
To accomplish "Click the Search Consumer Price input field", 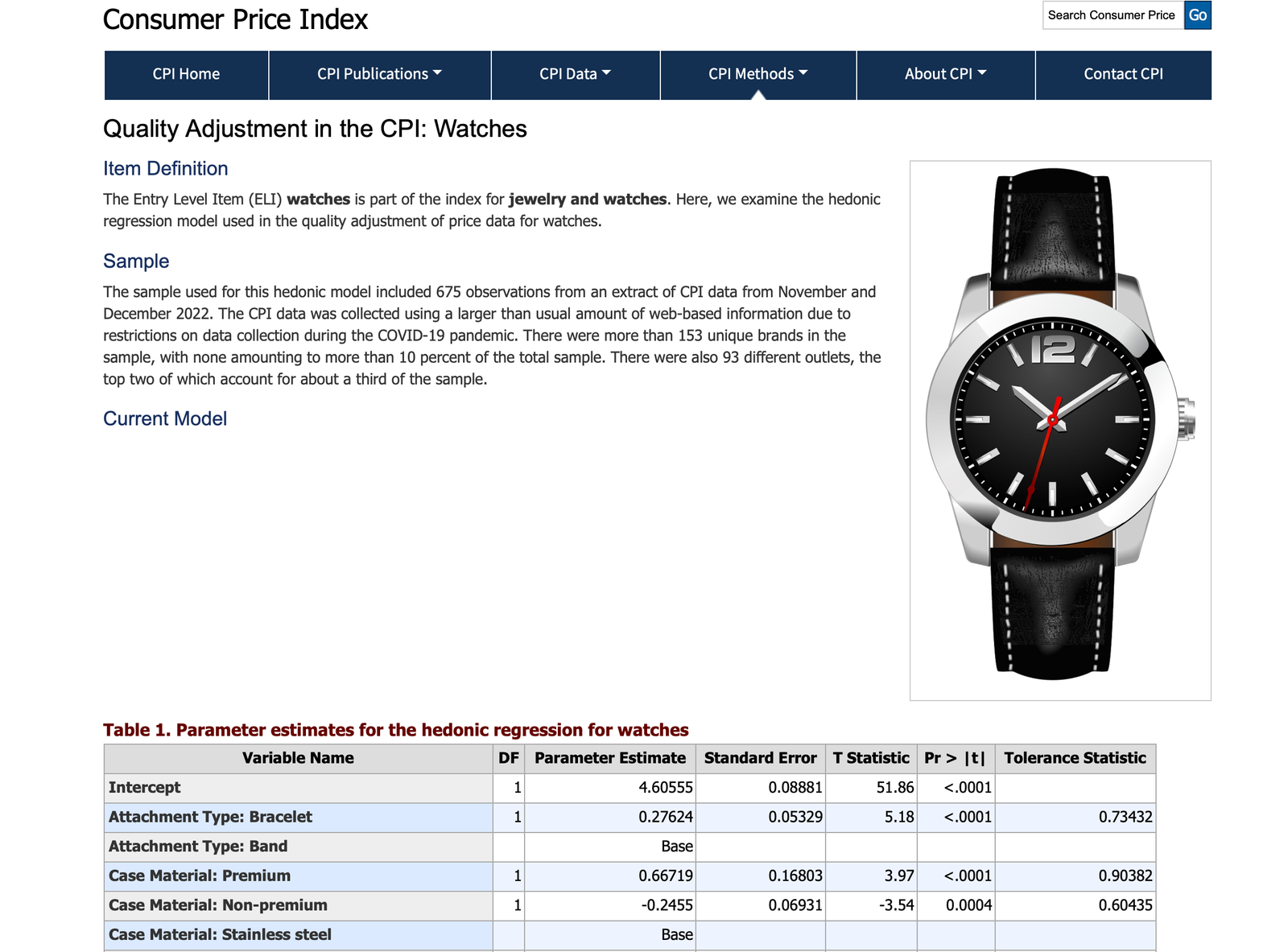I will click(1113, 15).
